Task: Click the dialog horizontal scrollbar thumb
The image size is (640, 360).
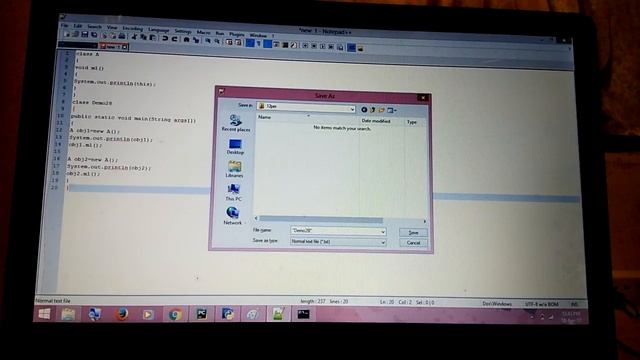Action: (321, 220)
